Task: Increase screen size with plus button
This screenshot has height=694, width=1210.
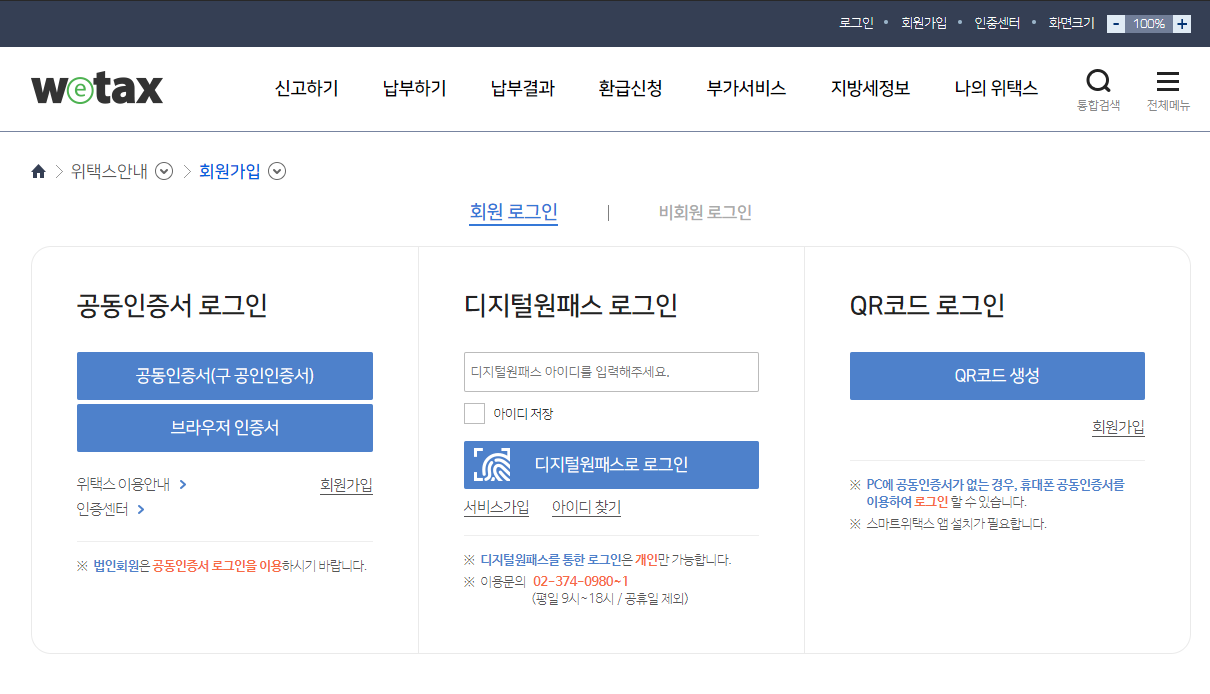Action: (x=1182, y=23)
